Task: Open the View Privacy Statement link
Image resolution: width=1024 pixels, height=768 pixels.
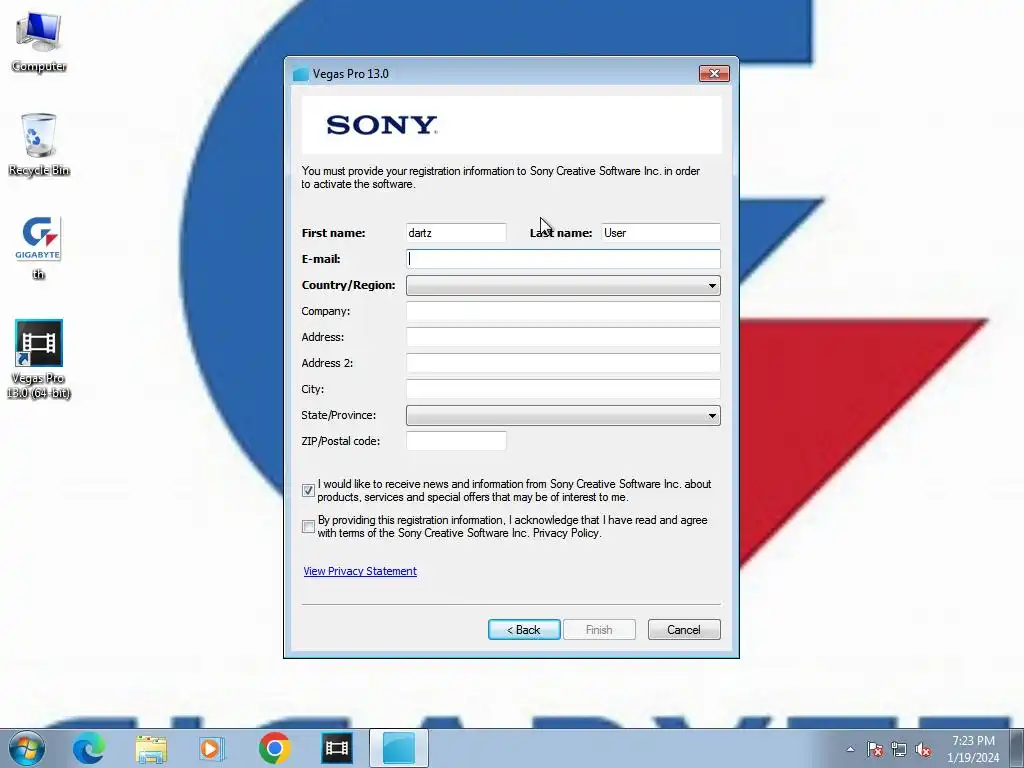Action: pos(360,571)
